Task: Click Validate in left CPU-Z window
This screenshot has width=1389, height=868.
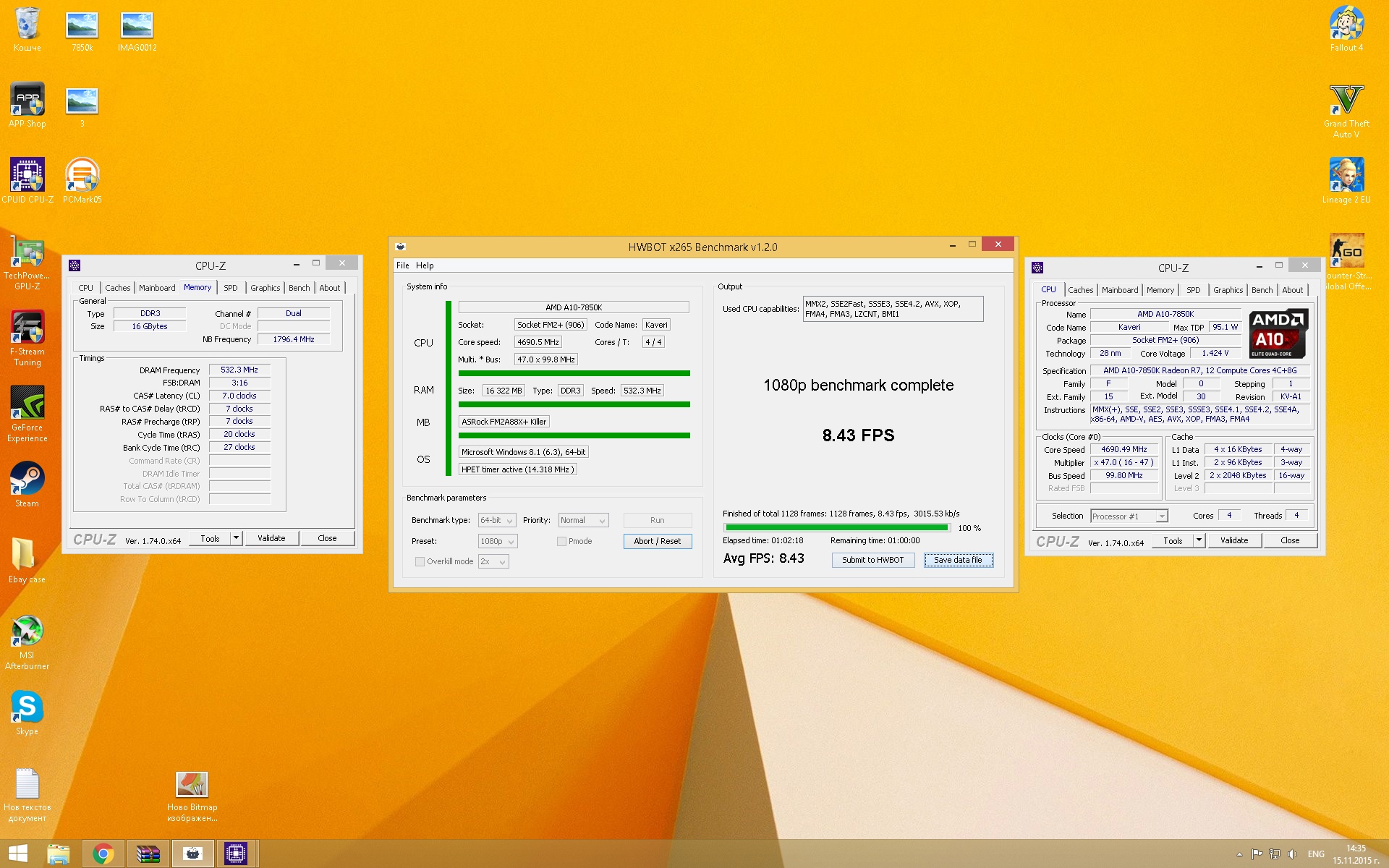Action: (271, 538)
